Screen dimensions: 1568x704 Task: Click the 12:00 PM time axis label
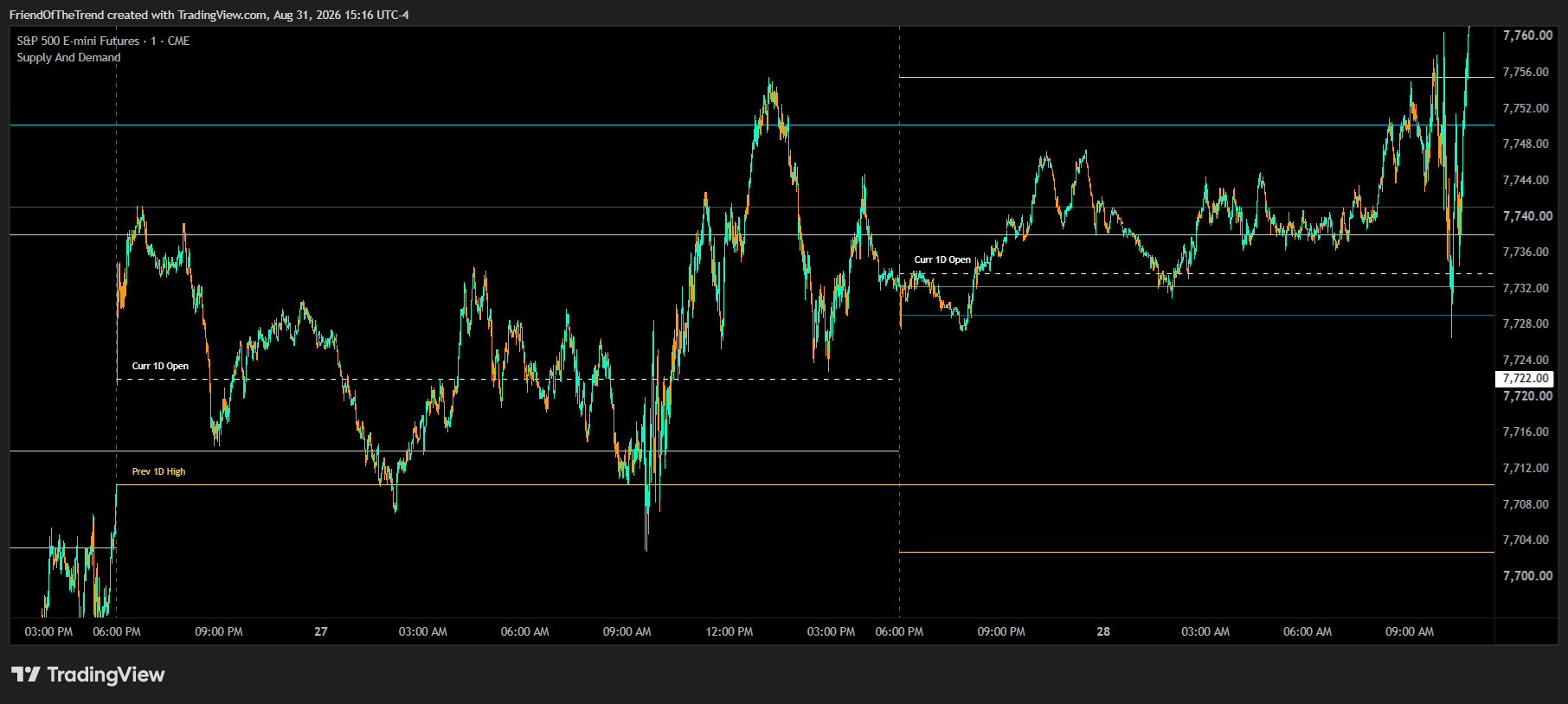click(x=729, y=631)
